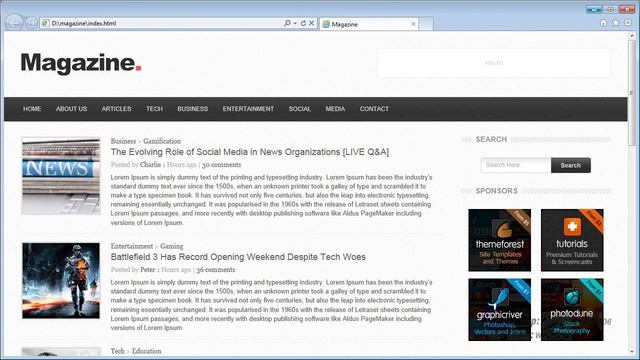Click the Magazine logo
Image resolution: width=640 pixels, height=360 pixels.
(81, 63)
